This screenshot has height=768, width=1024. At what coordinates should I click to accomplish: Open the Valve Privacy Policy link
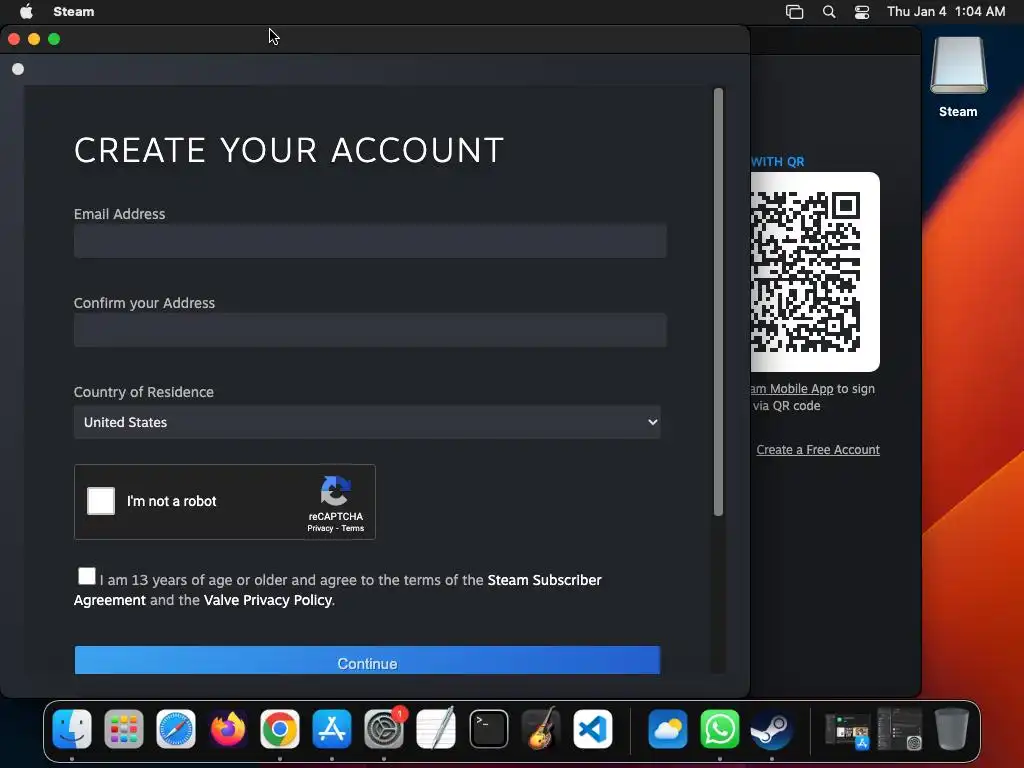coord(268,600)
